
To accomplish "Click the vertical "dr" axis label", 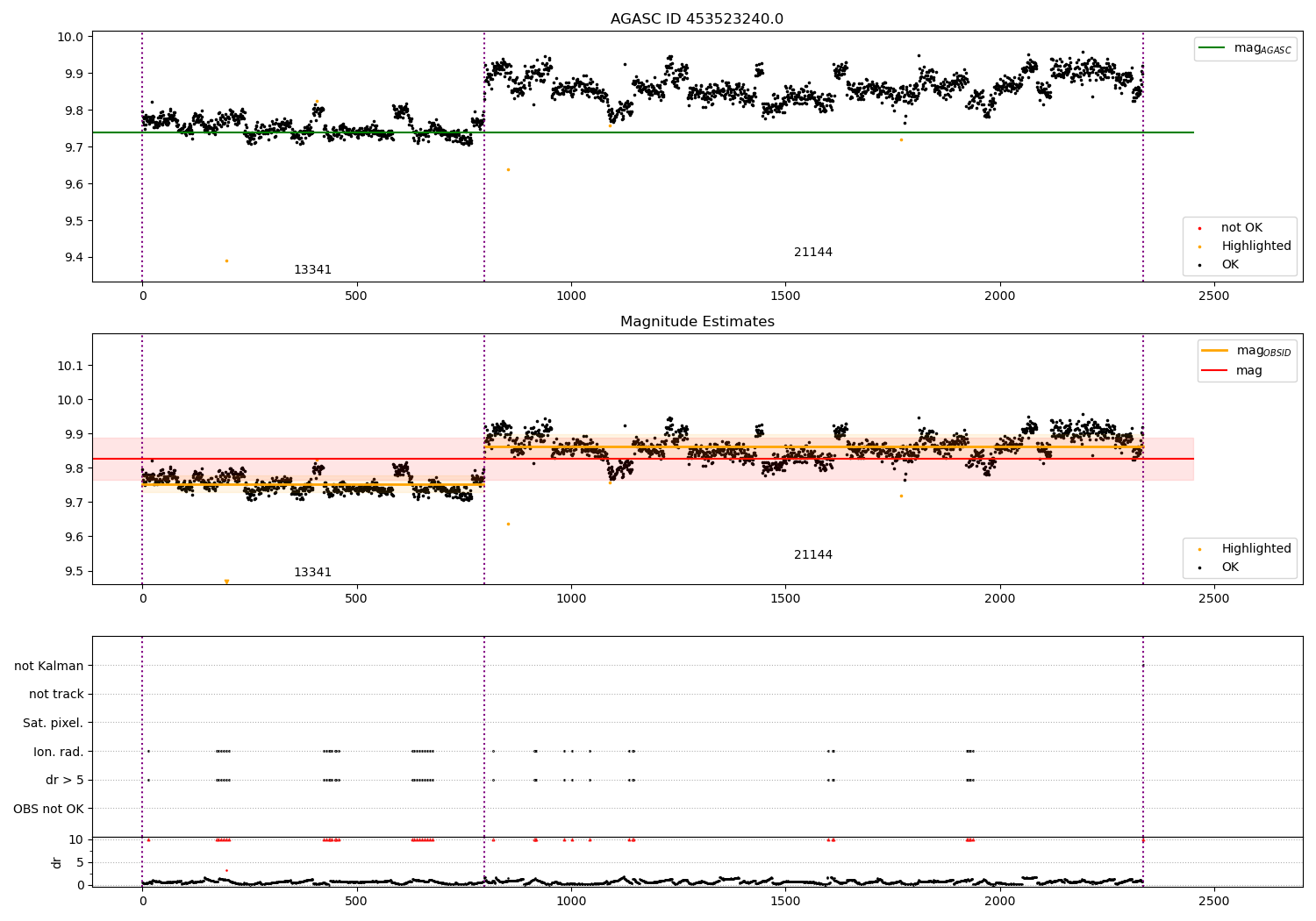I will point(57,862).
